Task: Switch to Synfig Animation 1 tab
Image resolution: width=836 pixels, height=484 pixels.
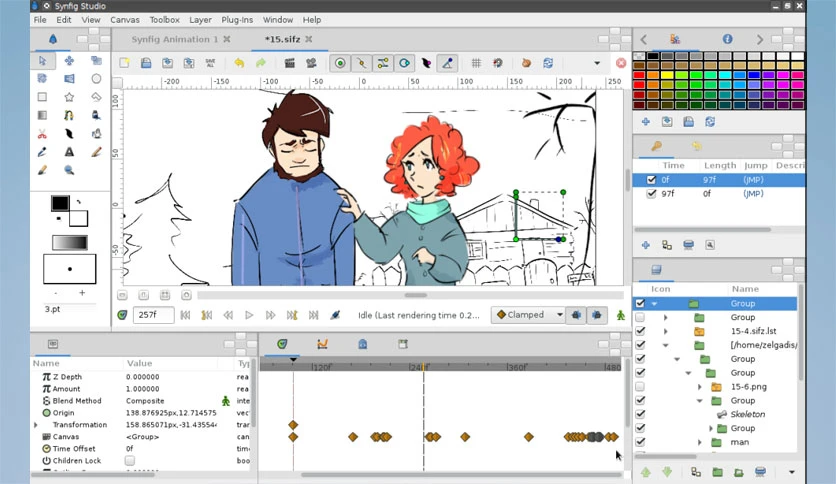Action: tap(175, 39)
